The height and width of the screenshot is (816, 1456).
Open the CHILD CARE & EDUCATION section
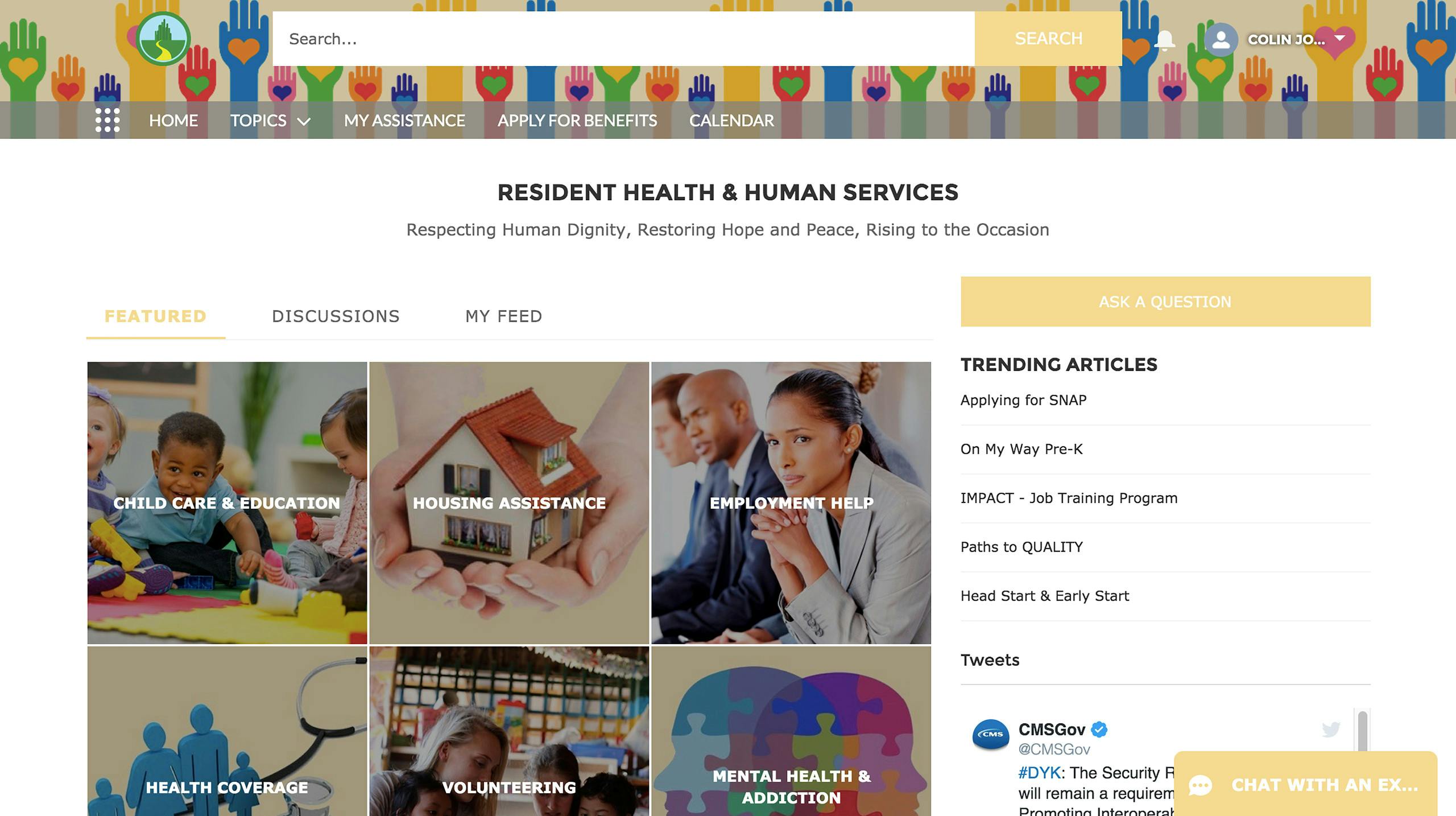227,503
